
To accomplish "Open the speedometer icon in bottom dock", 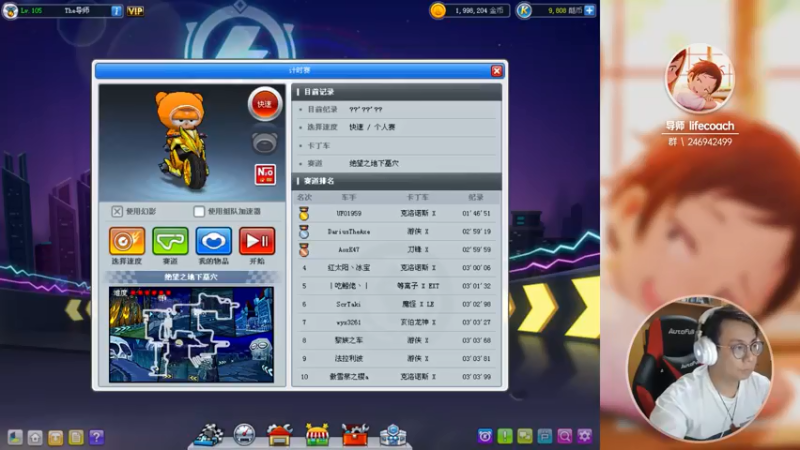I will coord(244,435).
